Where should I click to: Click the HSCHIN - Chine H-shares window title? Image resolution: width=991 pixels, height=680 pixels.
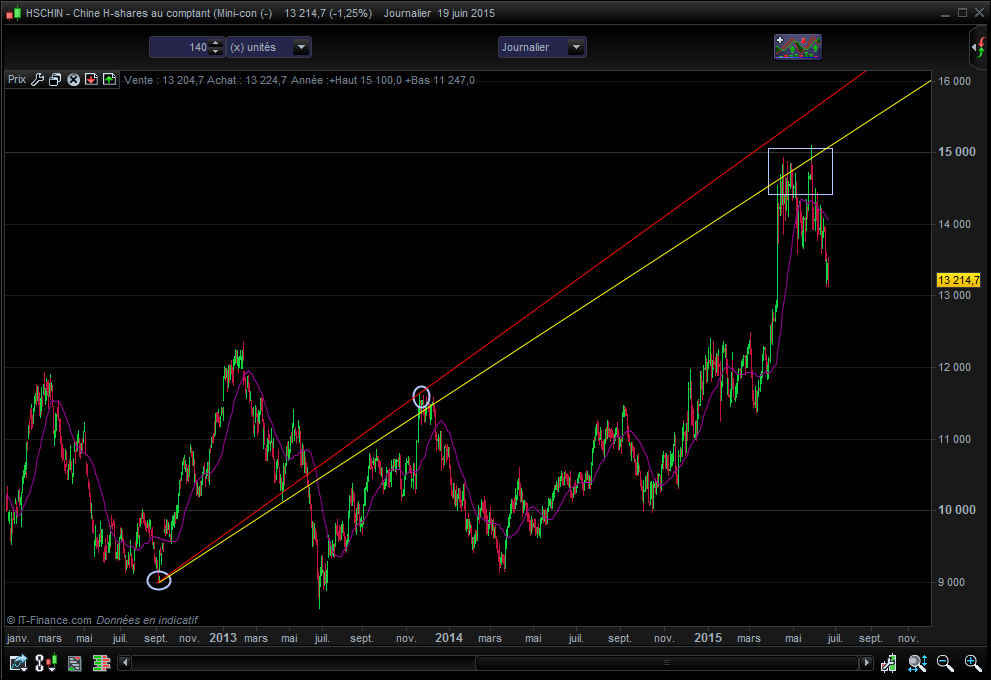tap(149, 13)
